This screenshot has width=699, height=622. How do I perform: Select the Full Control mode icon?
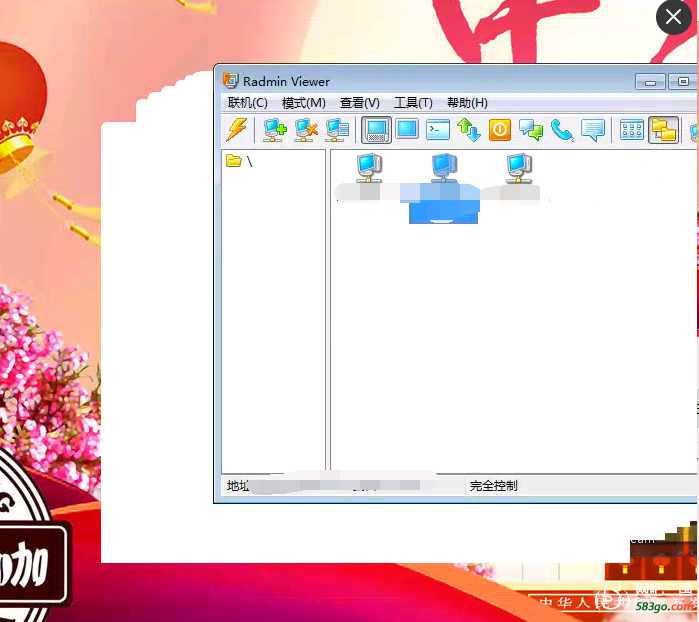pos(376,130)
